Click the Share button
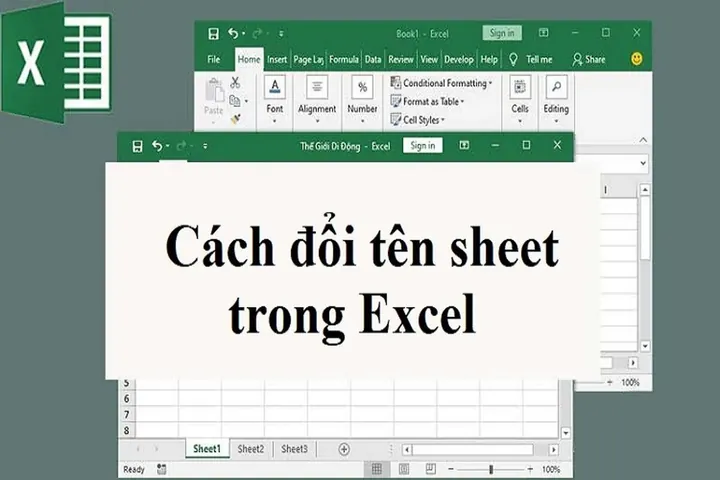This screenshot has height=480, width=720. (x=589, y=59)
